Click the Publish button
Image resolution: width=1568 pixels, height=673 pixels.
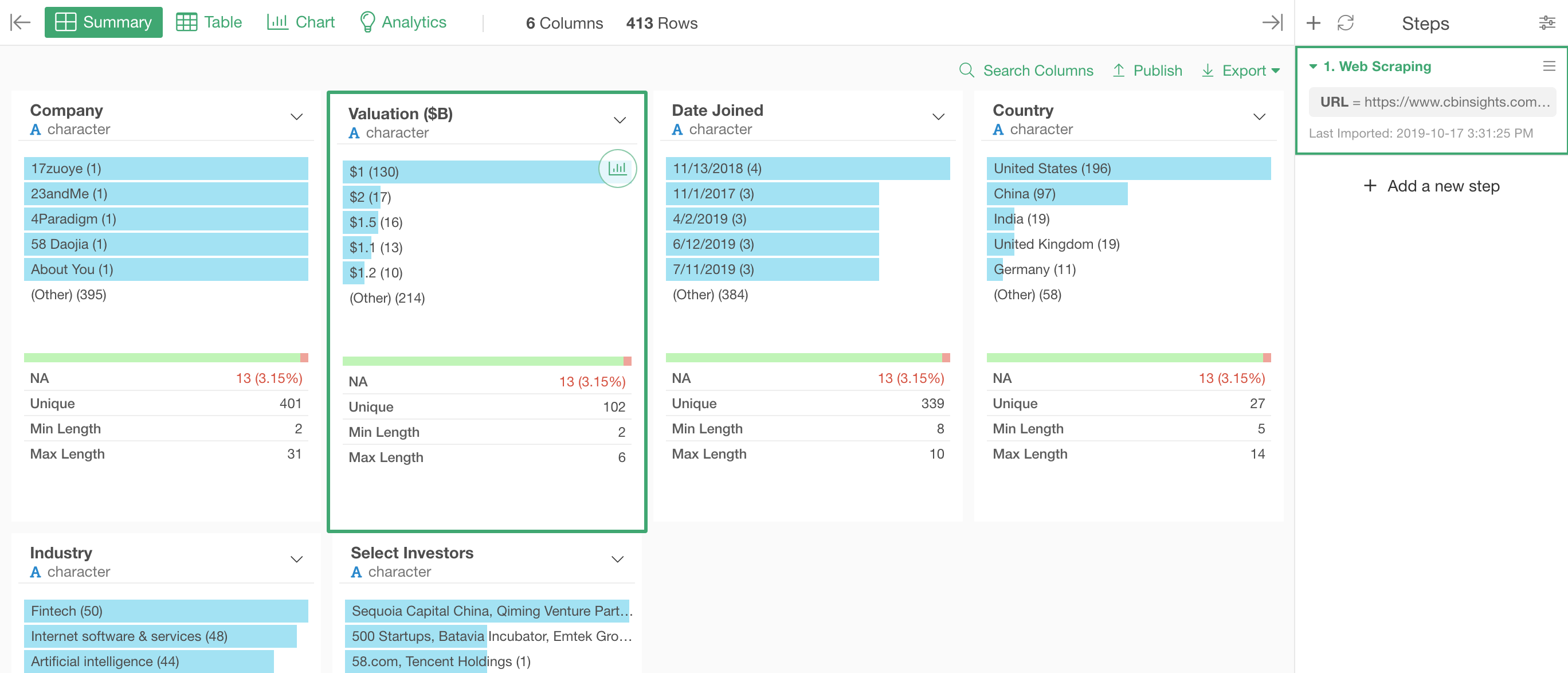1147,71
